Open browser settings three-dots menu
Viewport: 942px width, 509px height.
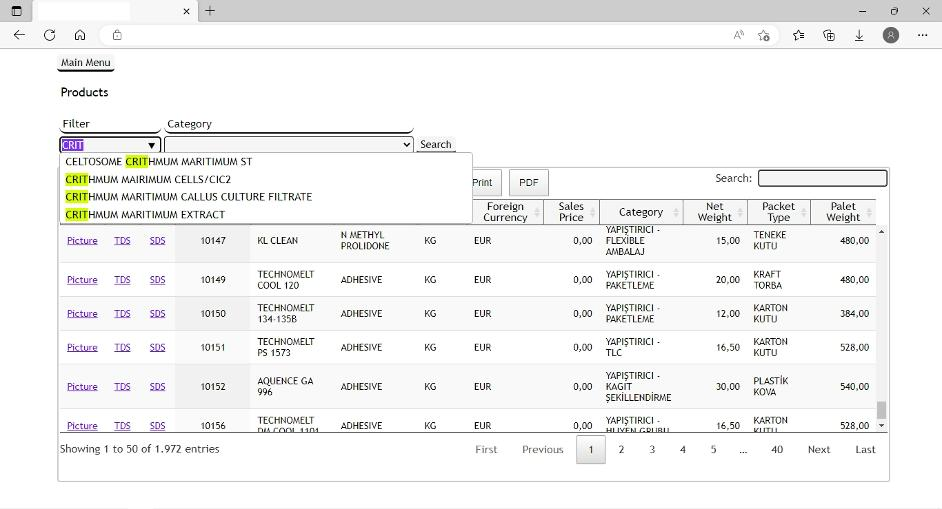point(922,35)
